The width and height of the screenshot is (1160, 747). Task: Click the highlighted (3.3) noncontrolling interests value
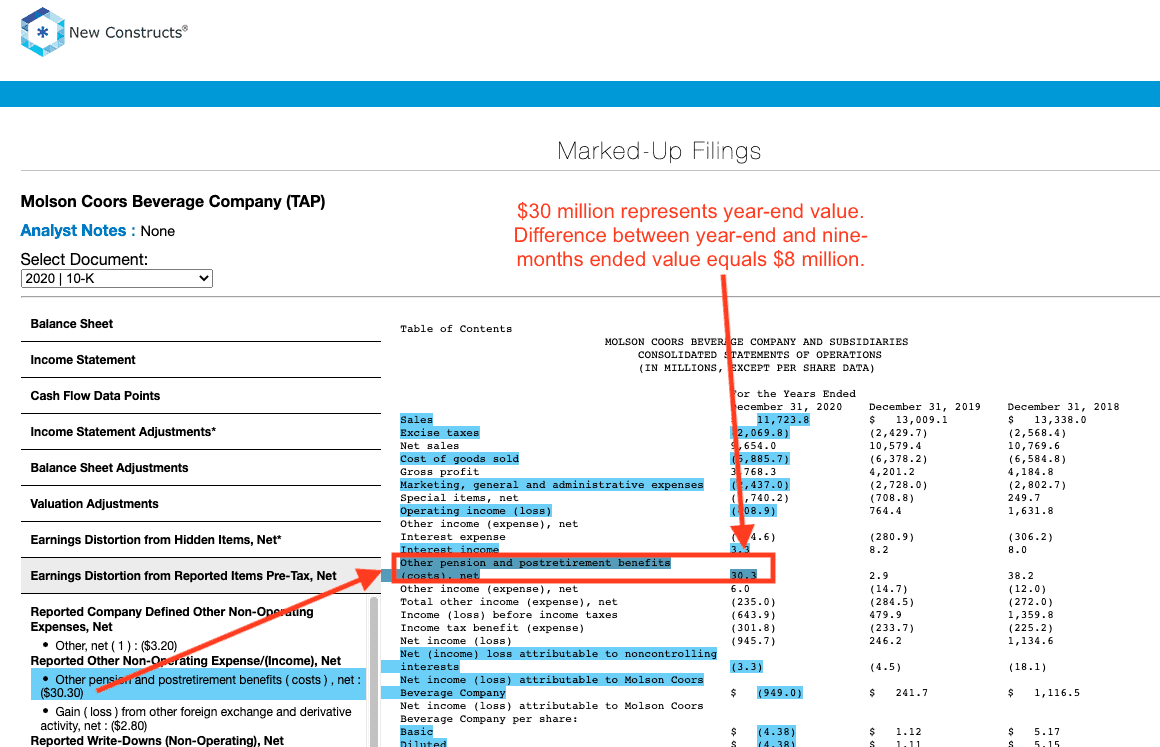746,666
